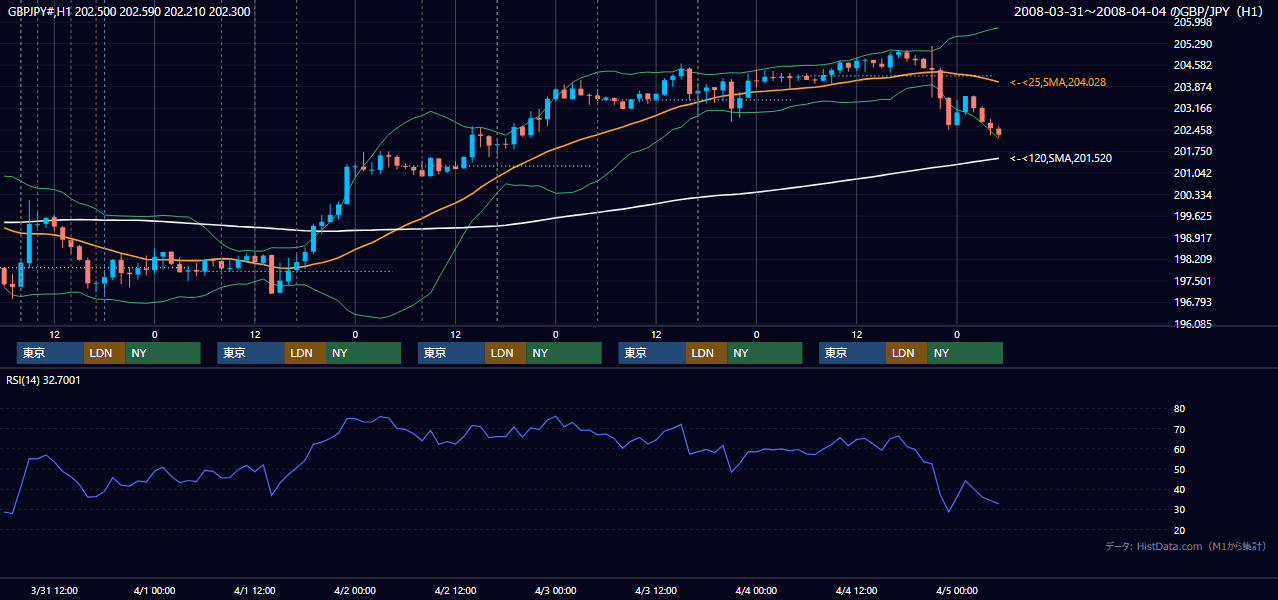Click the 202.458 price axis label

tap(1193, 130)
